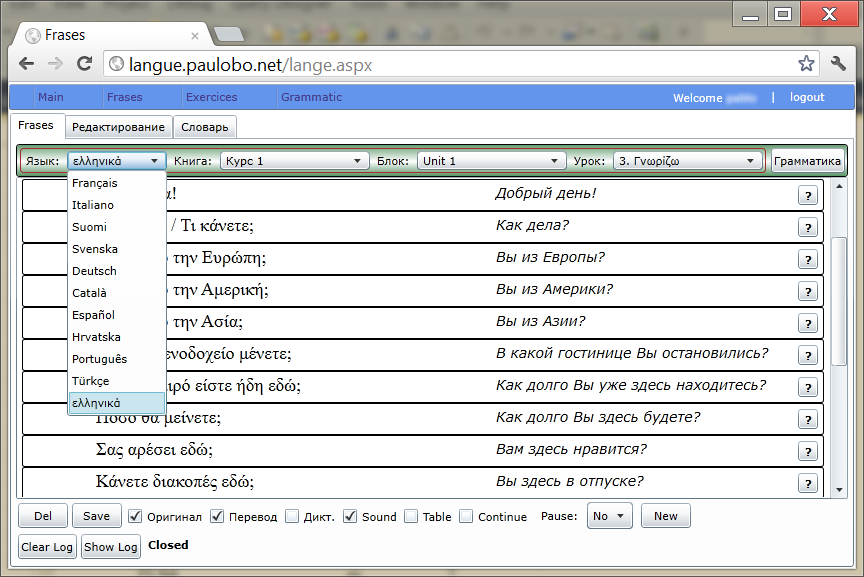Select Türkçe in language list

117,381
